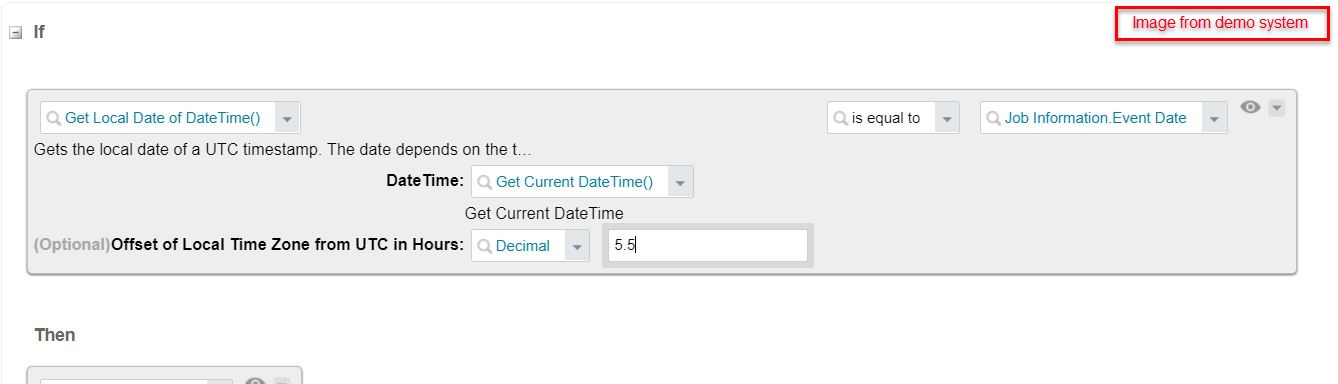1338x384 pixels.
Task: Click the Get Current DateTime() field text
Action: 574,182
